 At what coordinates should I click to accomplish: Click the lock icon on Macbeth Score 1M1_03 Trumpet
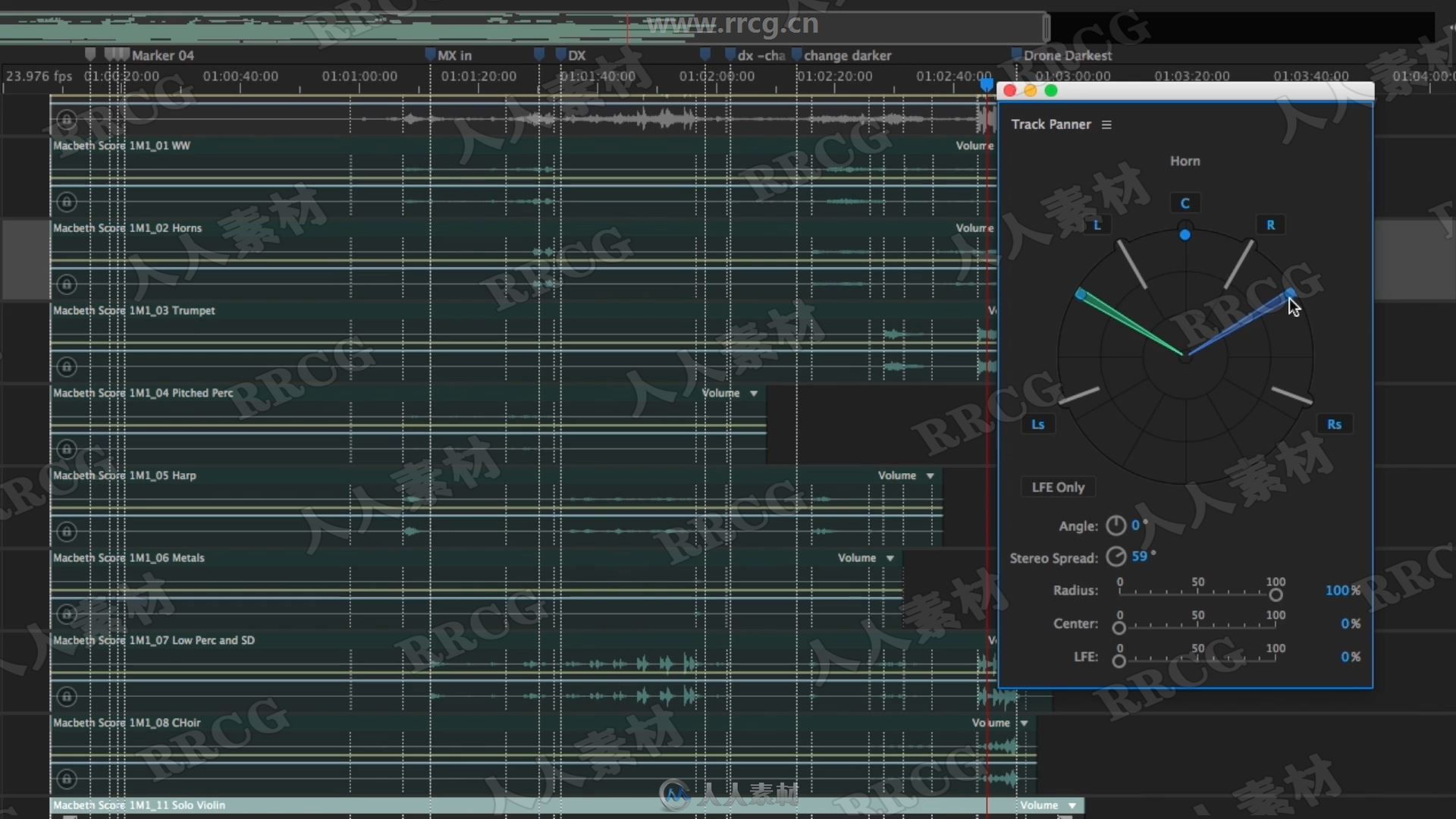point(67,284)
